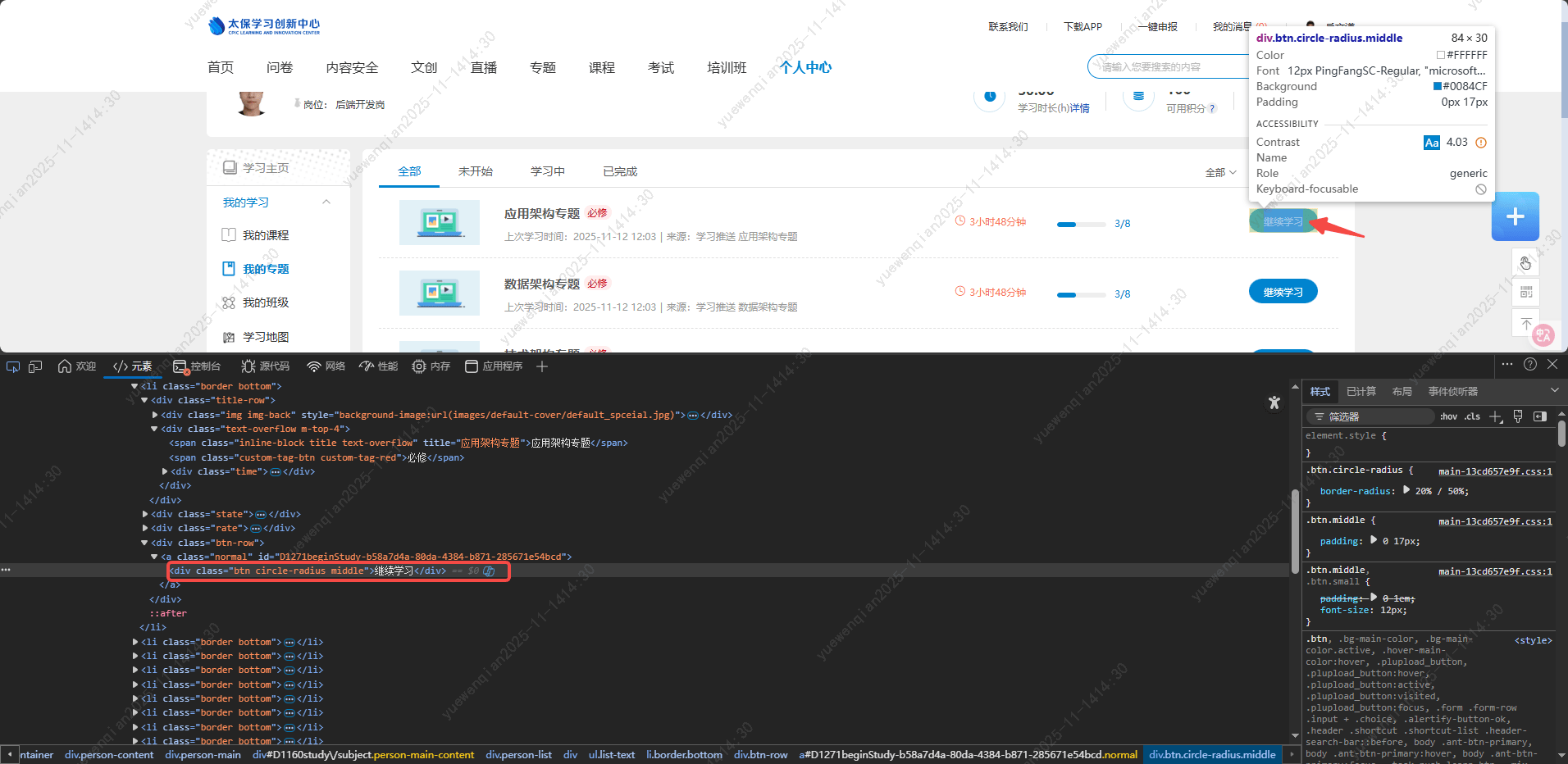The height and width of the screenshot is (764, 1568).
Task: Click the paint brush icon in Styles panel
Action: click(x=1517, y=416)
